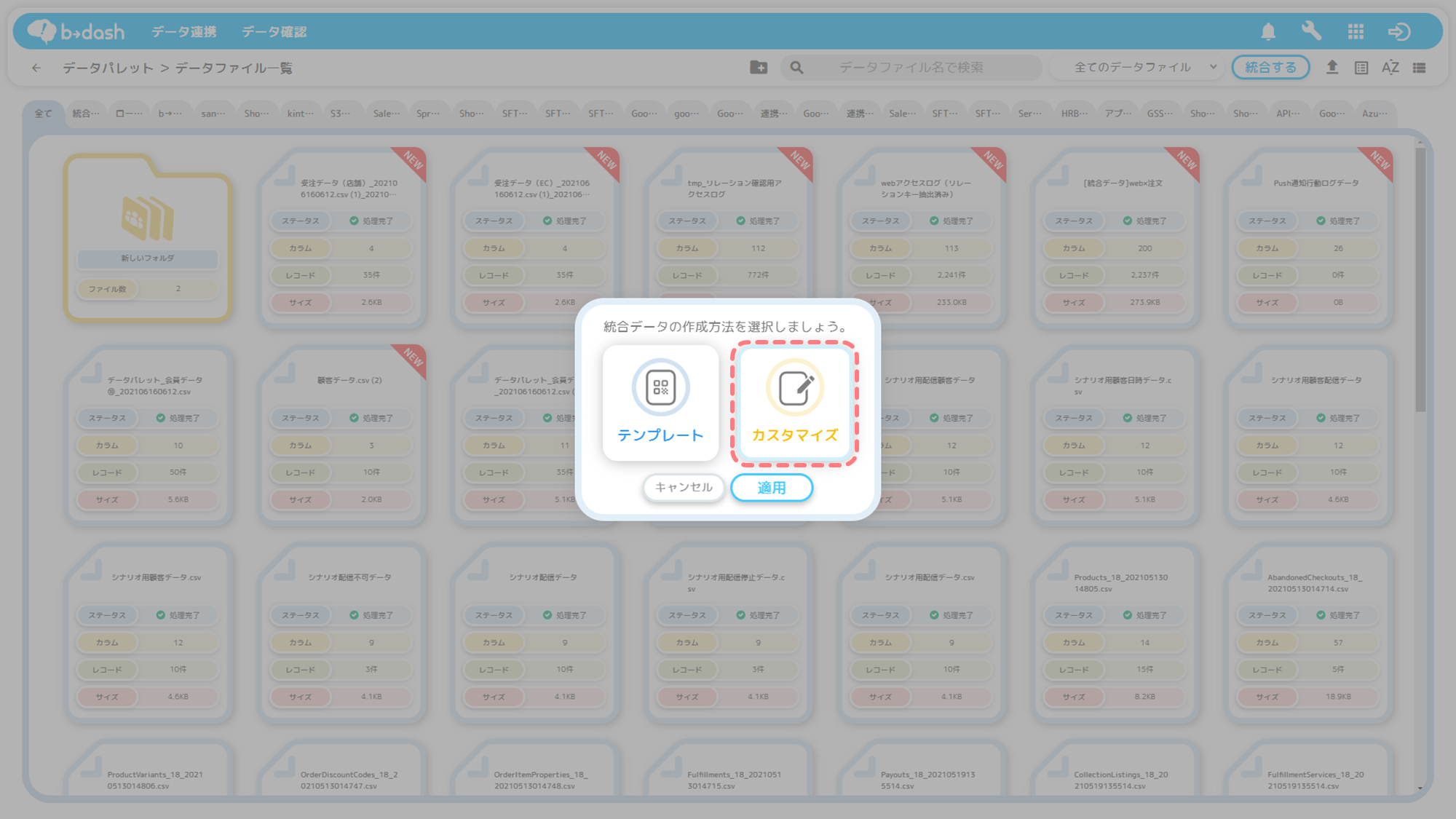Image resolution: width=1456 pixels, height=819 pixels.
Task: Select the 全て tab
Action: coord(43,114)
